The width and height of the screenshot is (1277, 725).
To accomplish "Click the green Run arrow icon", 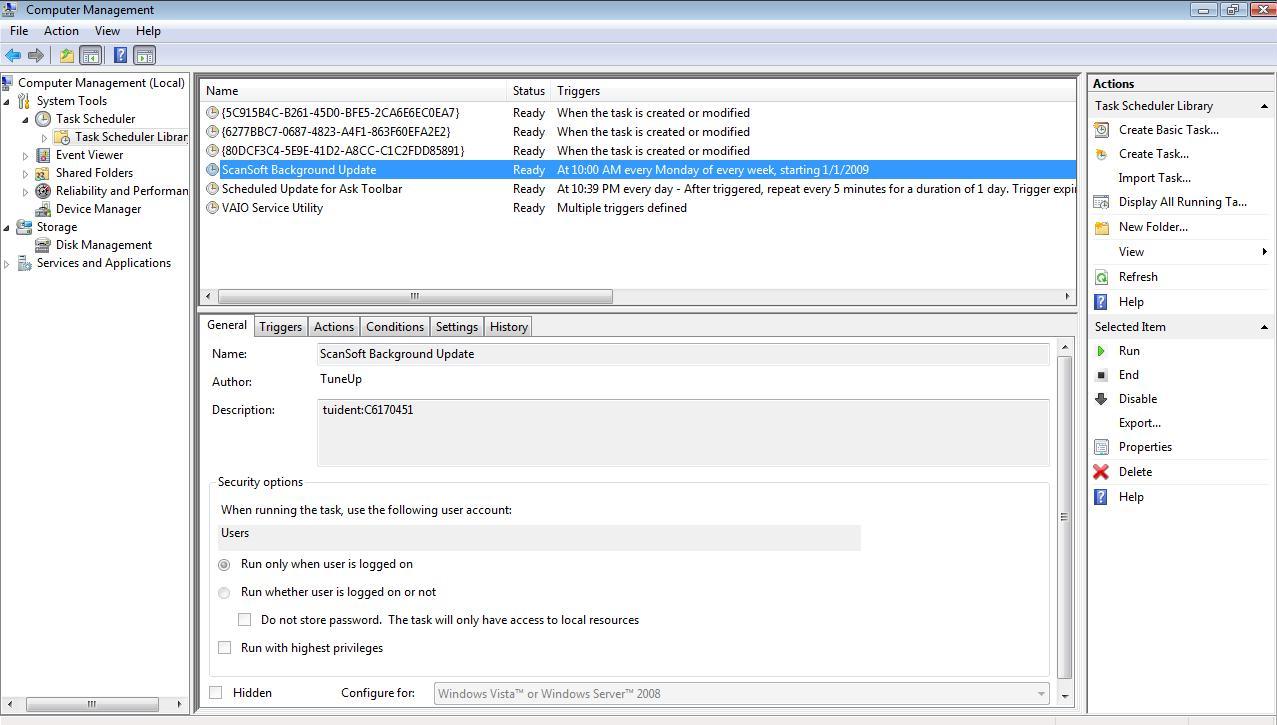I will coord(1101,351).
